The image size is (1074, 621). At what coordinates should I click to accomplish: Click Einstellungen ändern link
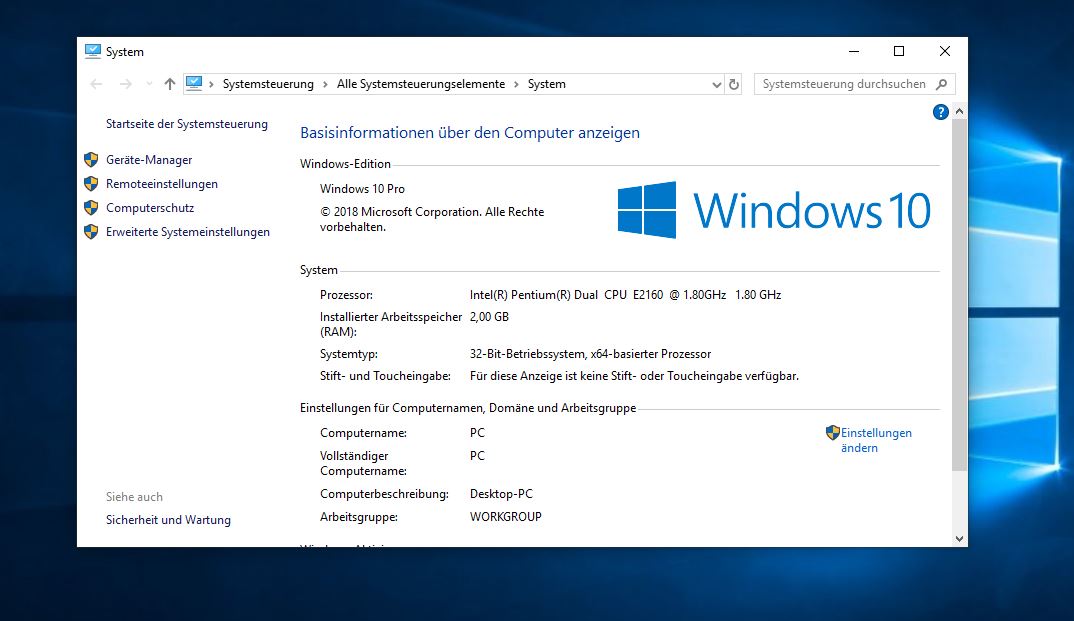pos(876,440)
